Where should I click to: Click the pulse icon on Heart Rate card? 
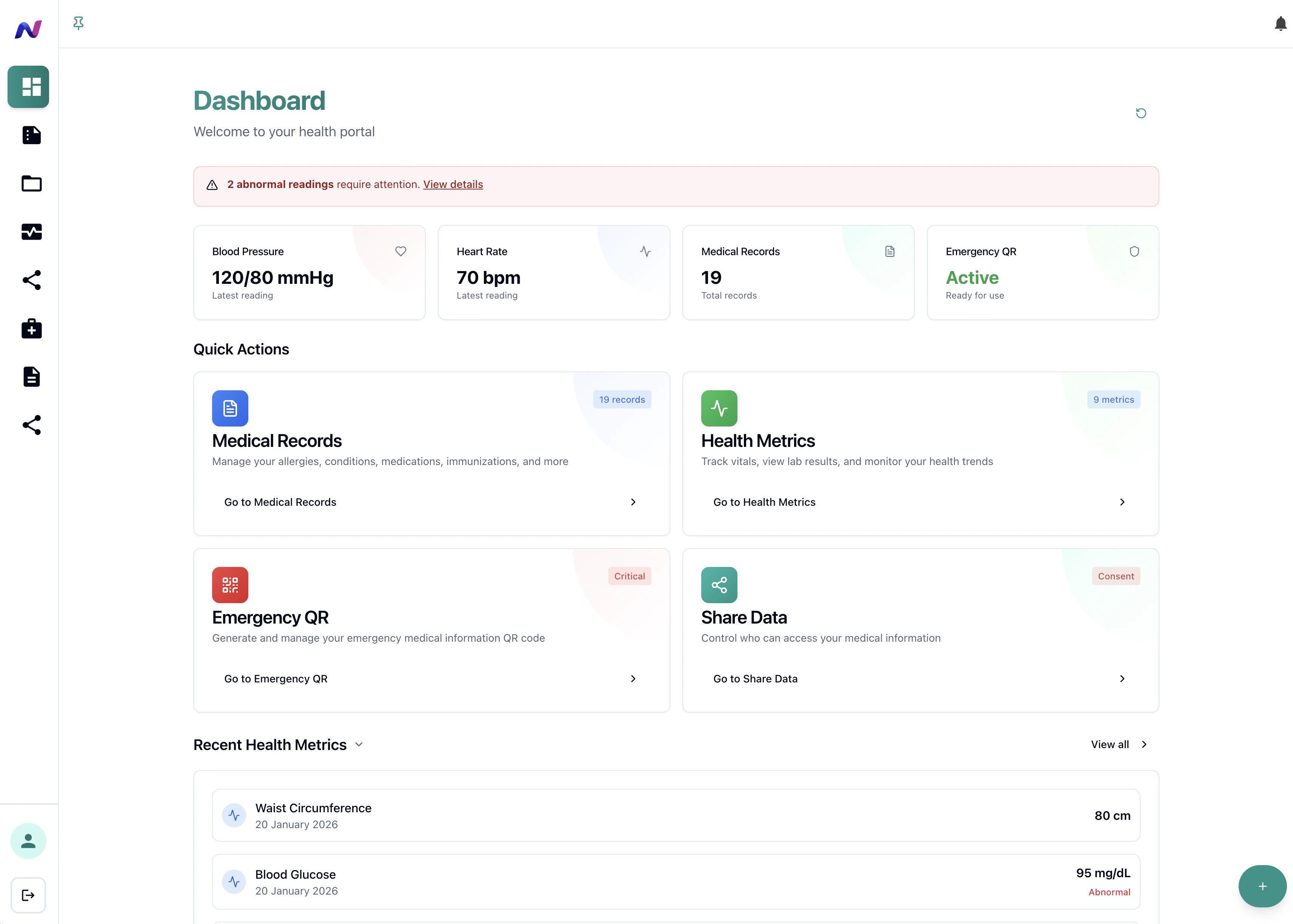[x=645, y=251]
